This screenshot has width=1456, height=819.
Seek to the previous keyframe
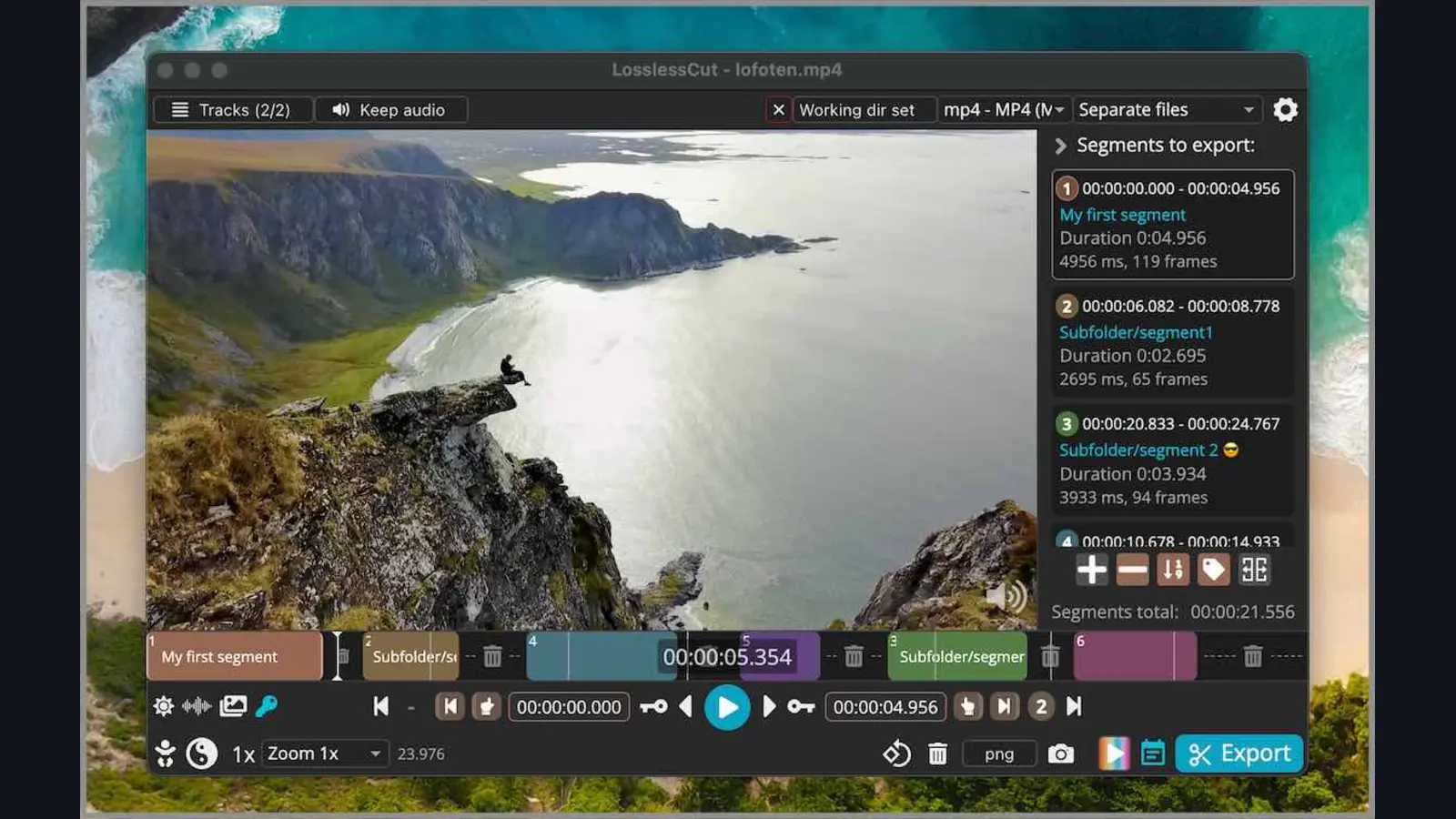tap(653, 707)
